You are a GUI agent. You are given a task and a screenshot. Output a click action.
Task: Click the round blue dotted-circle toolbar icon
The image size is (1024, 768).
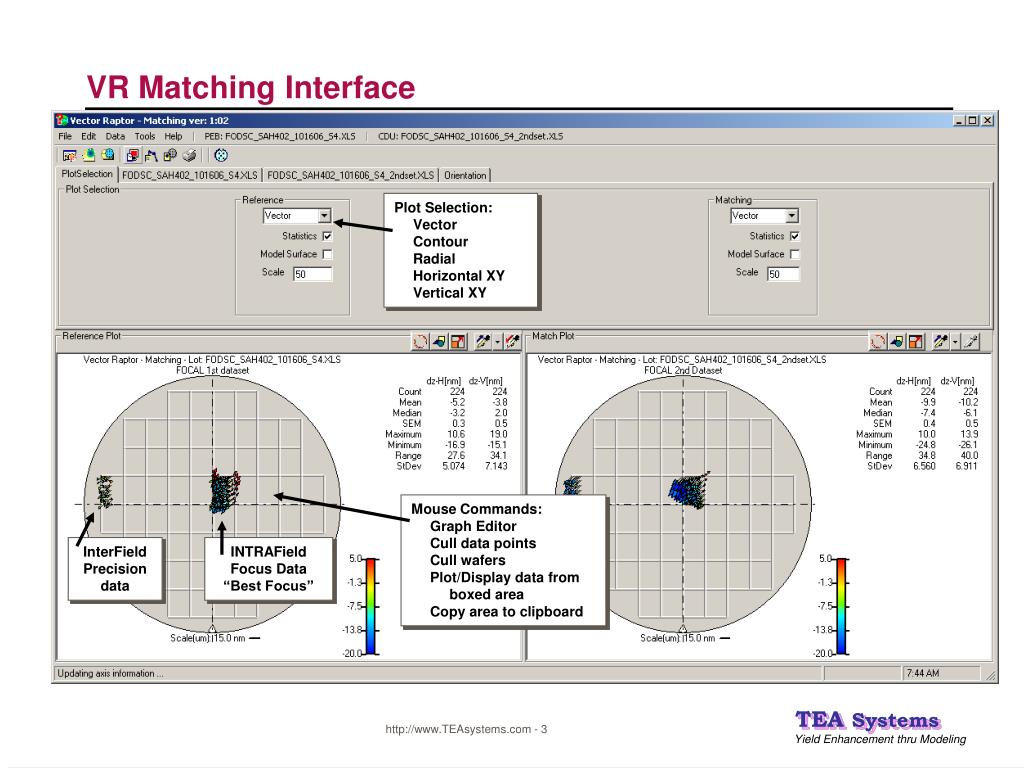tap(221, 155)
